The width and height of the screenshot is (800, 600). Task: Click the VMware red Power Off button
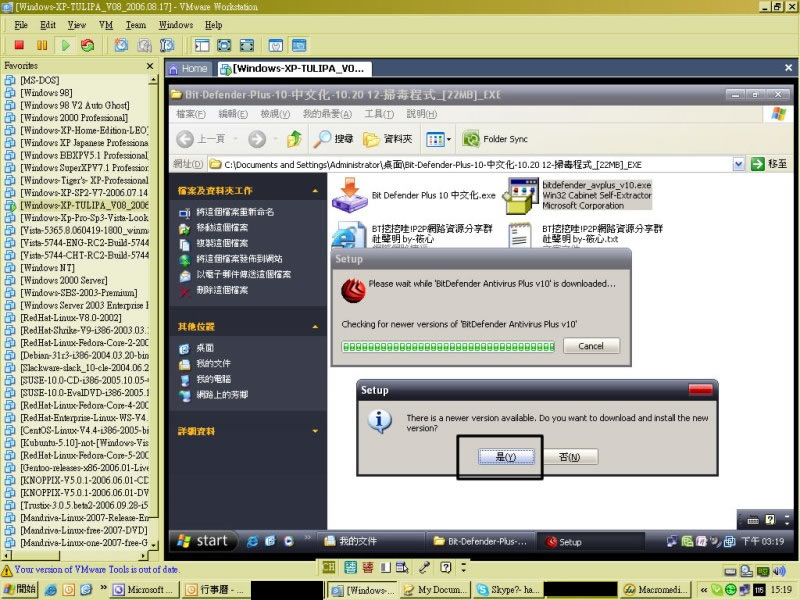(x=19, y=45)
